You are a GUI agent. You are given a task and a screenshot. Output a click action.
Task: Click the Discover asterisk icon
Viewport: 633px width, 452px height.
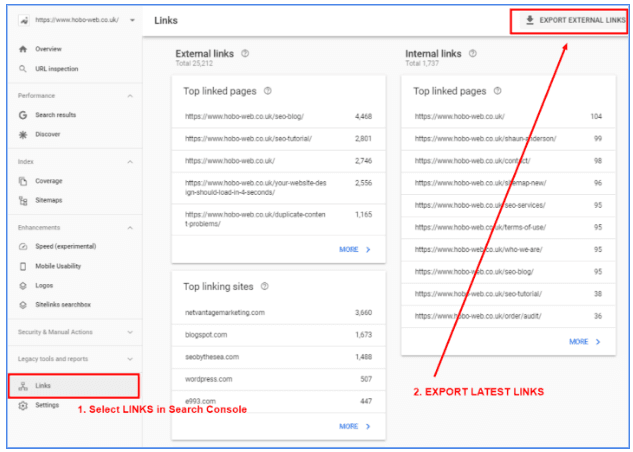[23, 134]
